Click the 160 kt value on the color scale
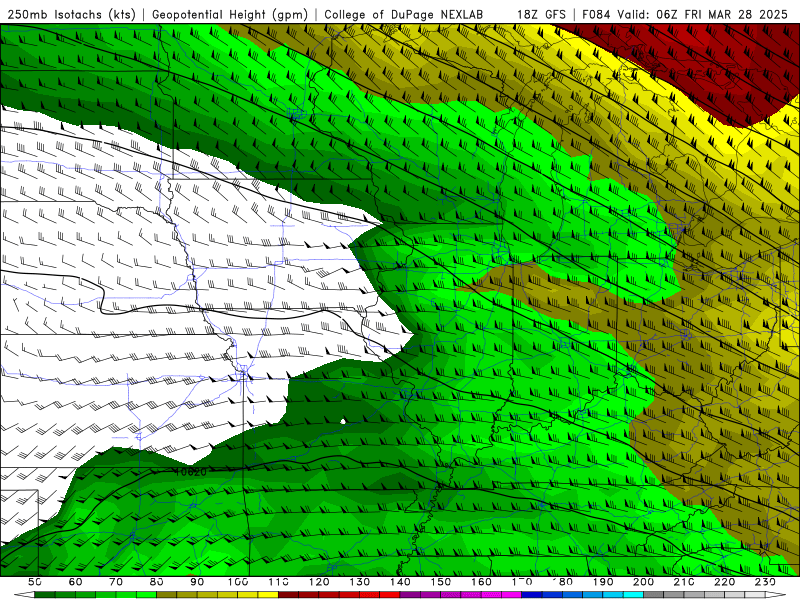 point(482,582)
